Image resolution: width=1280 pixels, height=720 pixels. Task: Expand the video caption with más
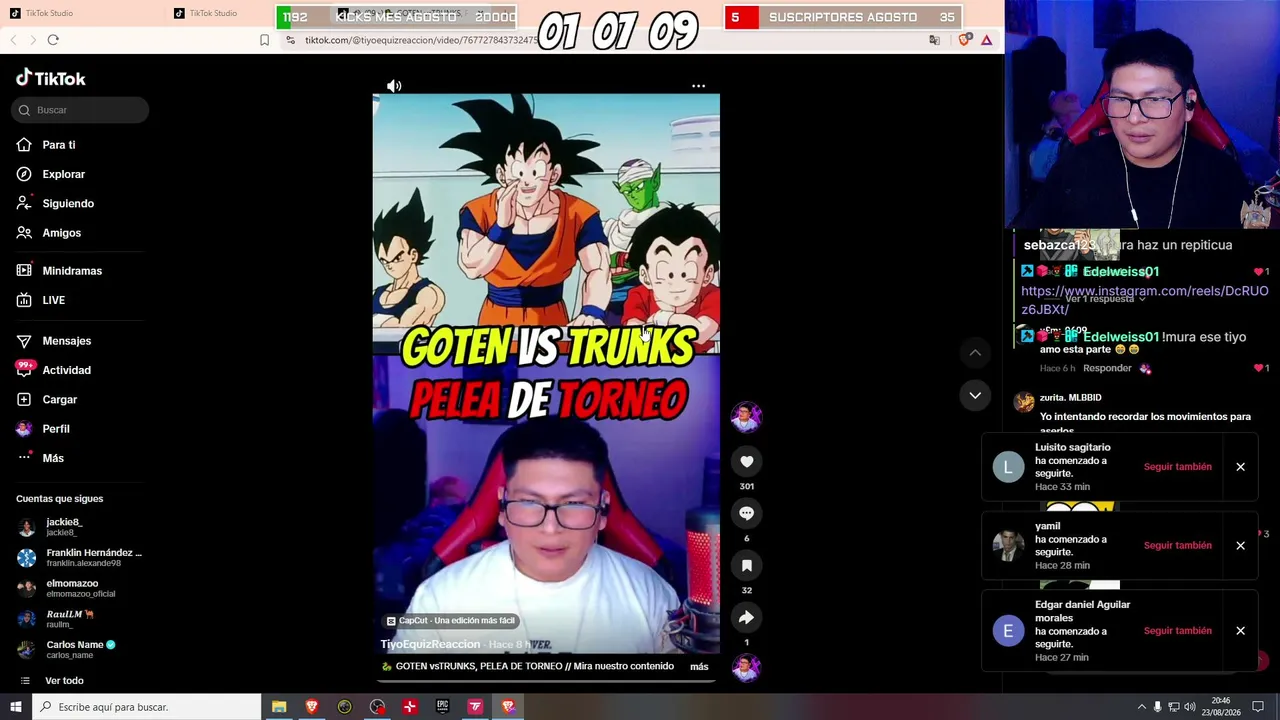[x=699, y=666]
